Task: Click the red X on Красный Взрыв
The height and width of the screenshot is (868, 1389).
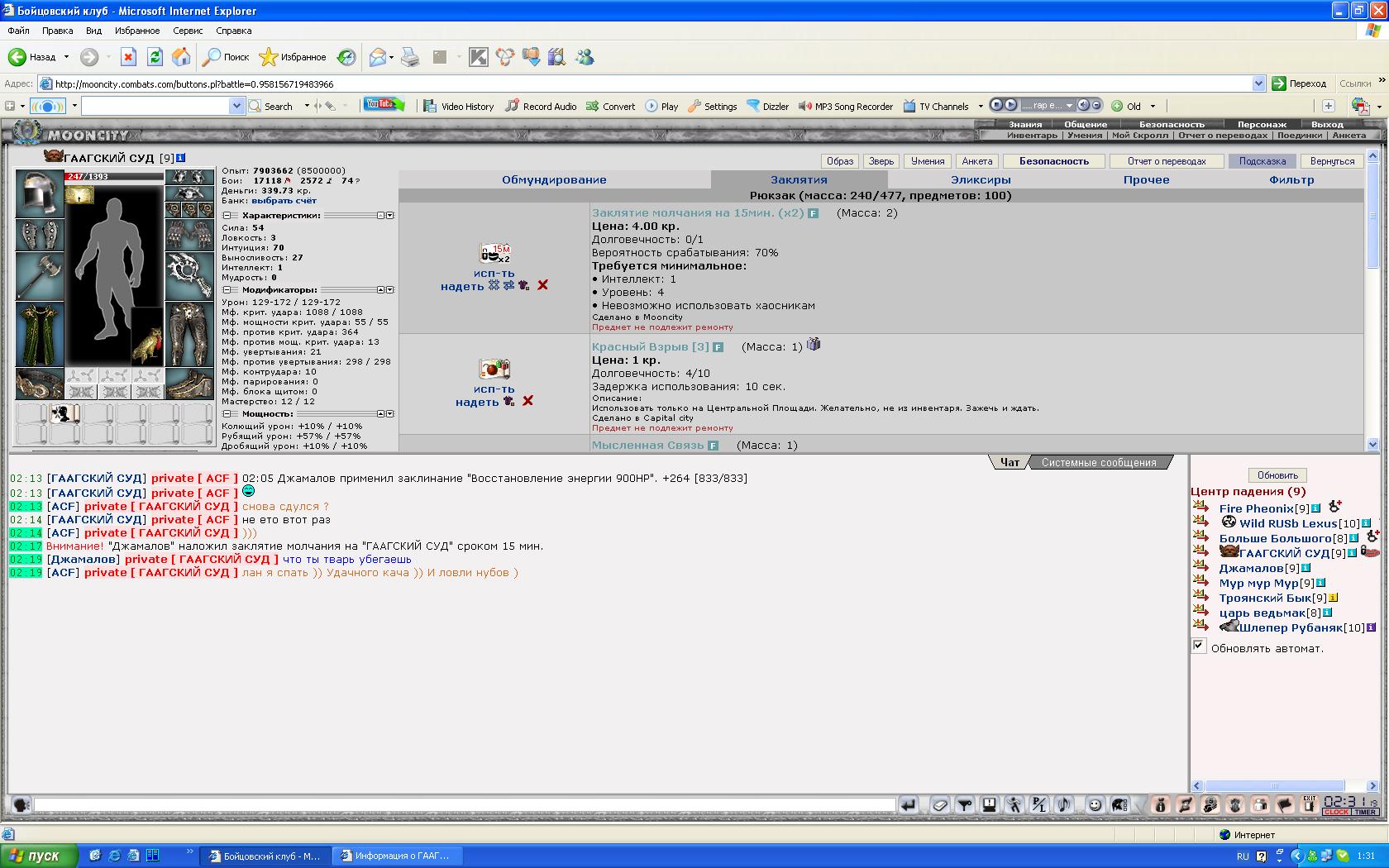Action: click(x=527, y=401)
